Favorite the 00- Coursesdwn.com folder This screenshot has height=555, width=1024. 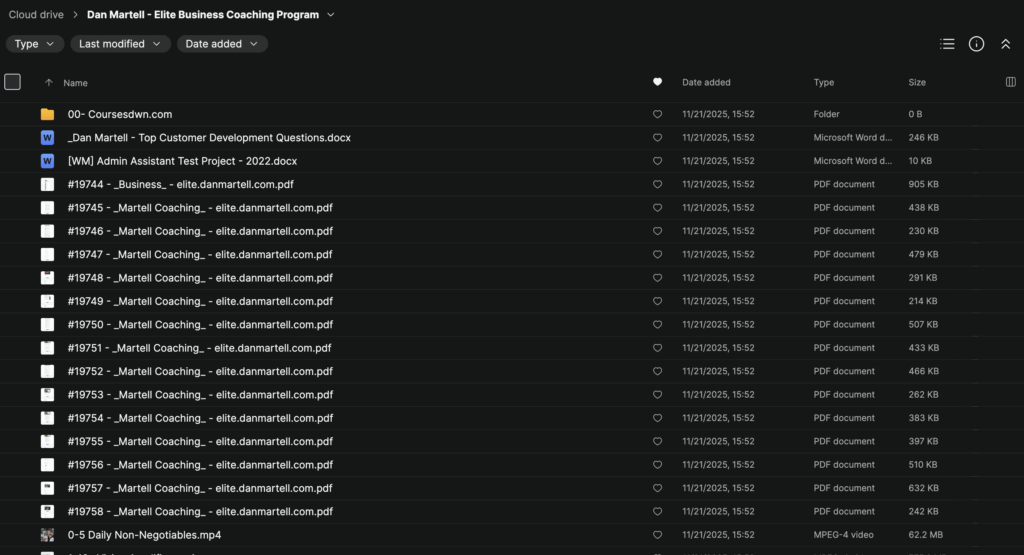tap(657, 114)
